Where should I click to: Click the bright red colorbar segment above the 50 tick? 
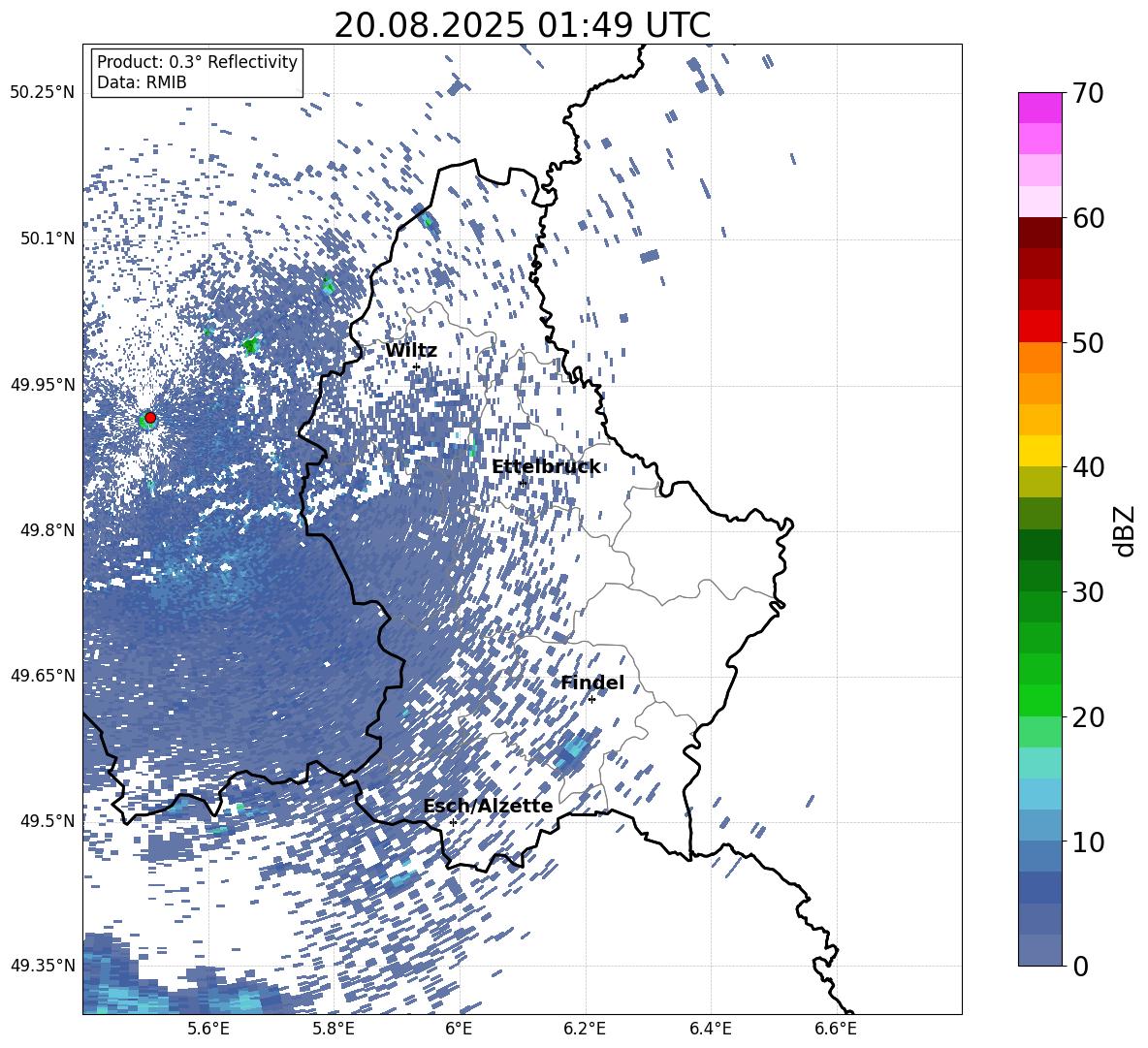pos(1039,327)
